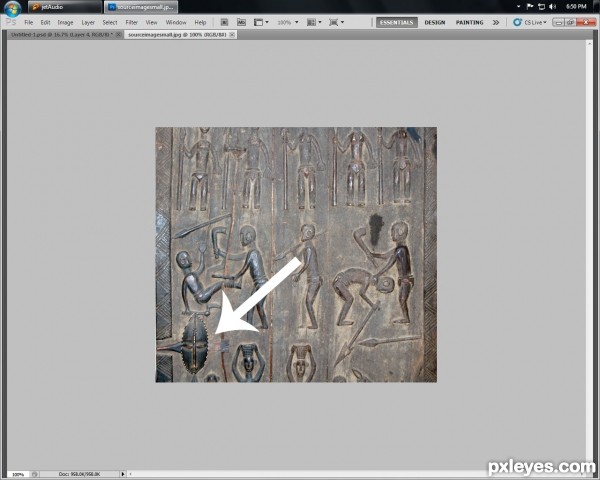600x480 pixels.
Task: Launch Mini Bridge from the Mb icon
Action: point(241,23)
